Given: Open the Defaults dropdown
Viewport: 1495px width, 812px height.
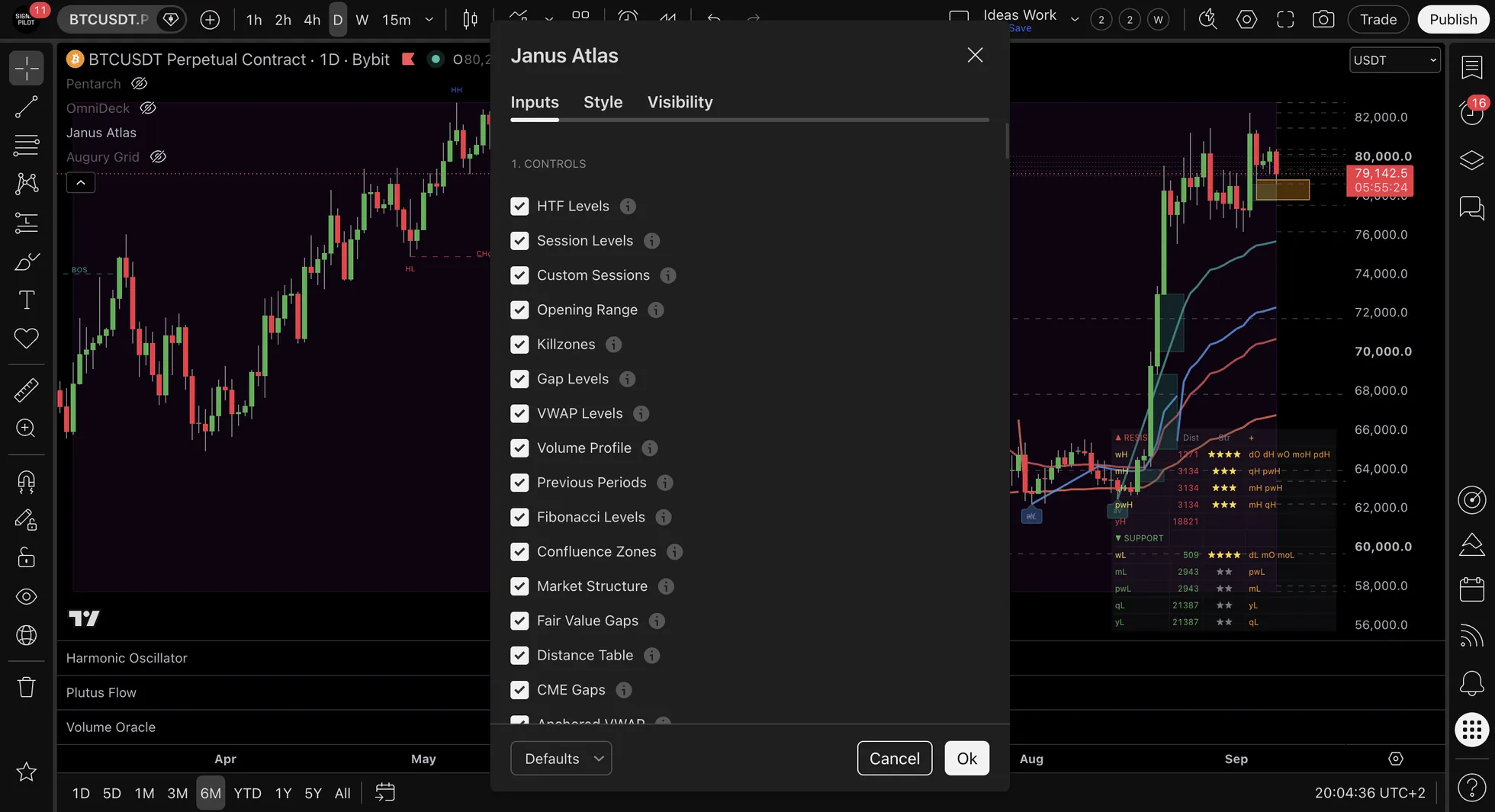Looking at the screenshot, I should (561, 759).
